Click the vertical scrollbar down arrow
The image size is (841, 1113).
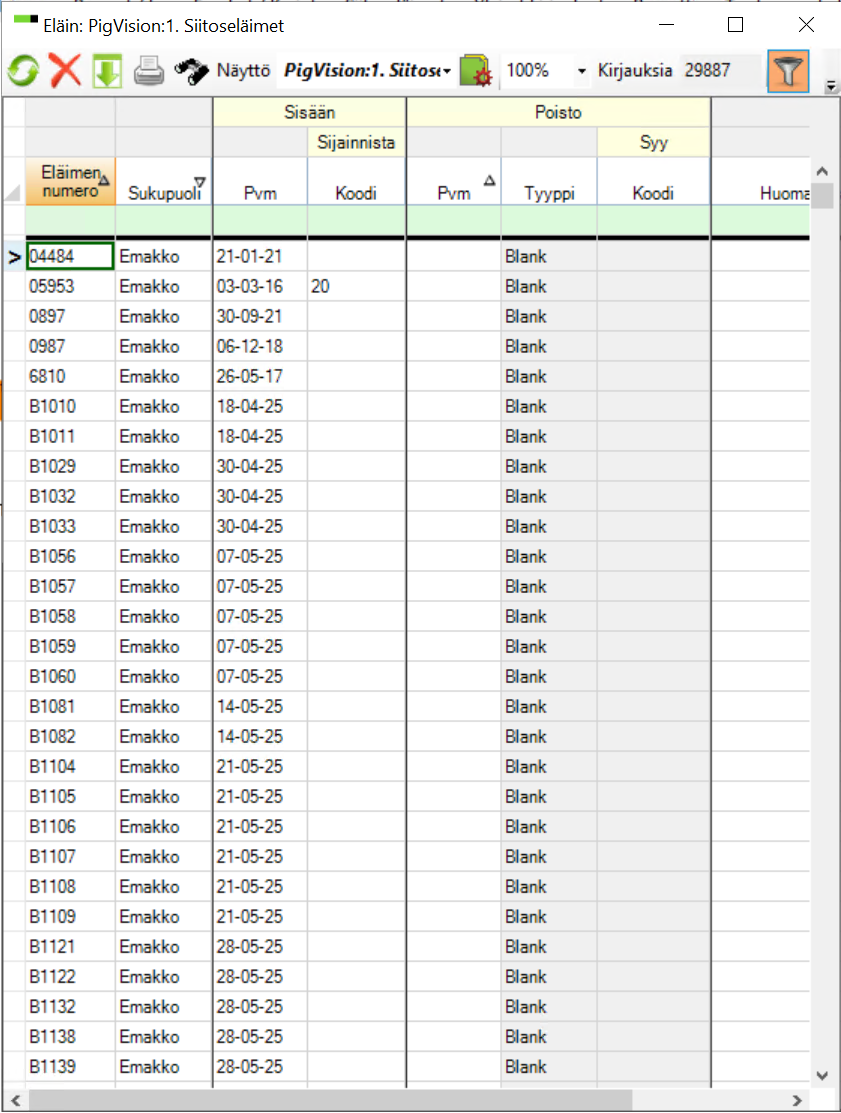tap(823, 1075)
